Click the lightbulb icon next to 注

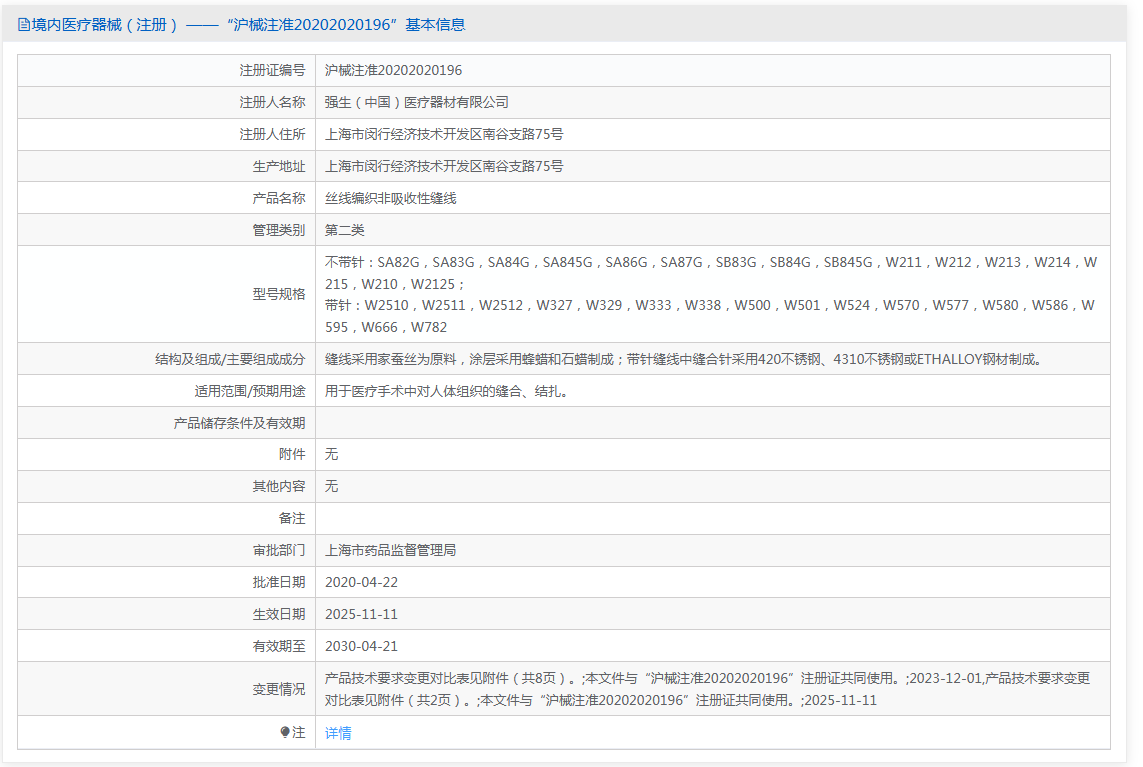pyautogui.click(x=285, y=732)
